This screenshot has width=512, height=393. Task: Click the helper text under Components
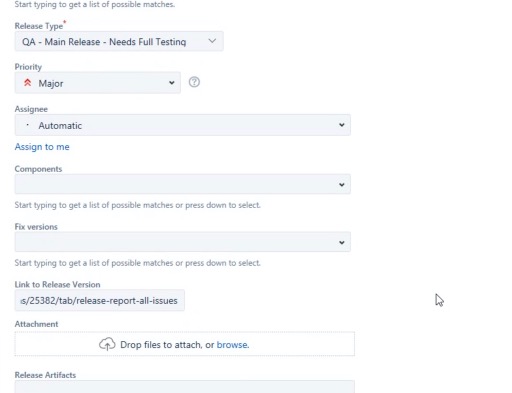click(137, 205)
